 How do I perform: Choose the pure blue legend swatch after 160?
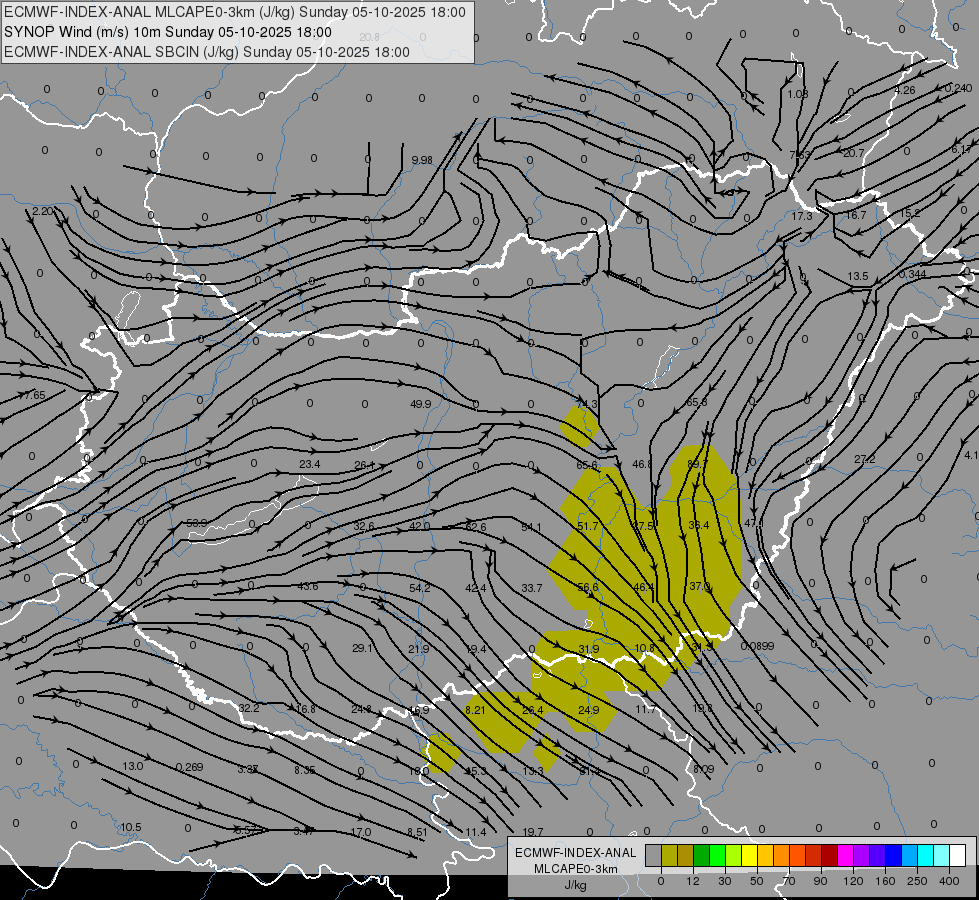tap(894, 856)
